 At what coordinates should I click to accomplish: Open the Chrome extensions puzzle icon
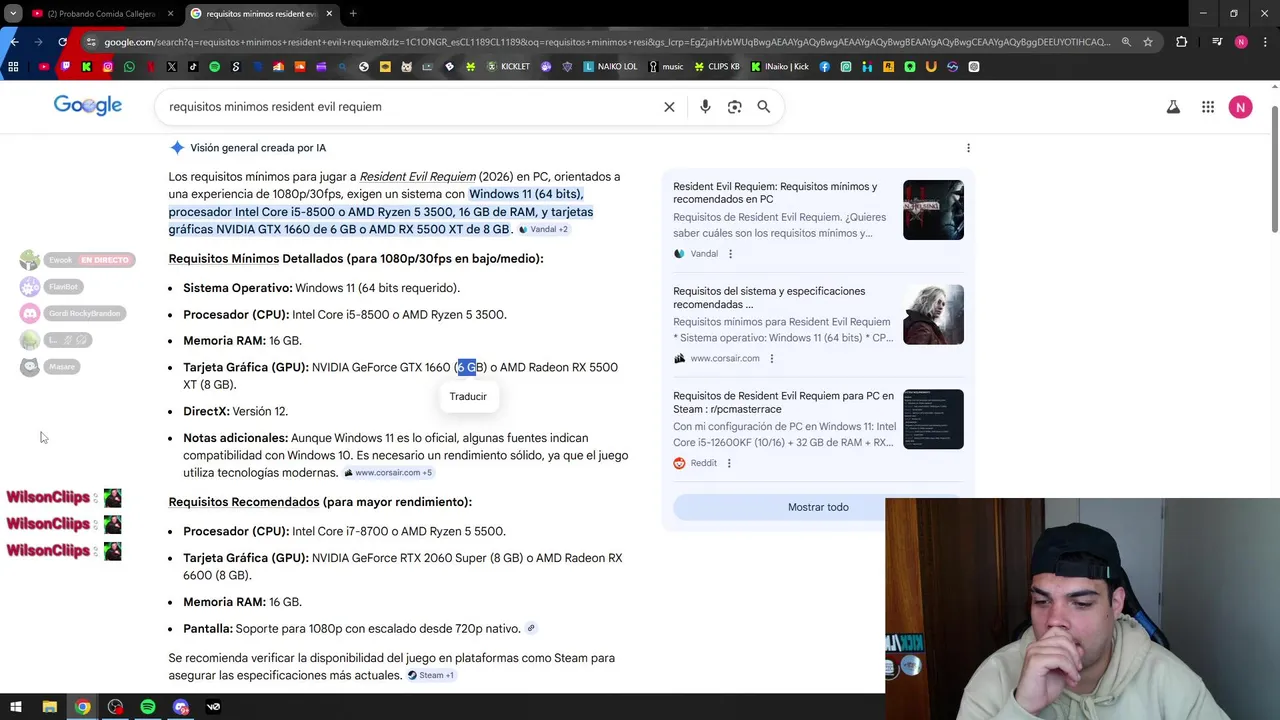(x=1181, y=42)
